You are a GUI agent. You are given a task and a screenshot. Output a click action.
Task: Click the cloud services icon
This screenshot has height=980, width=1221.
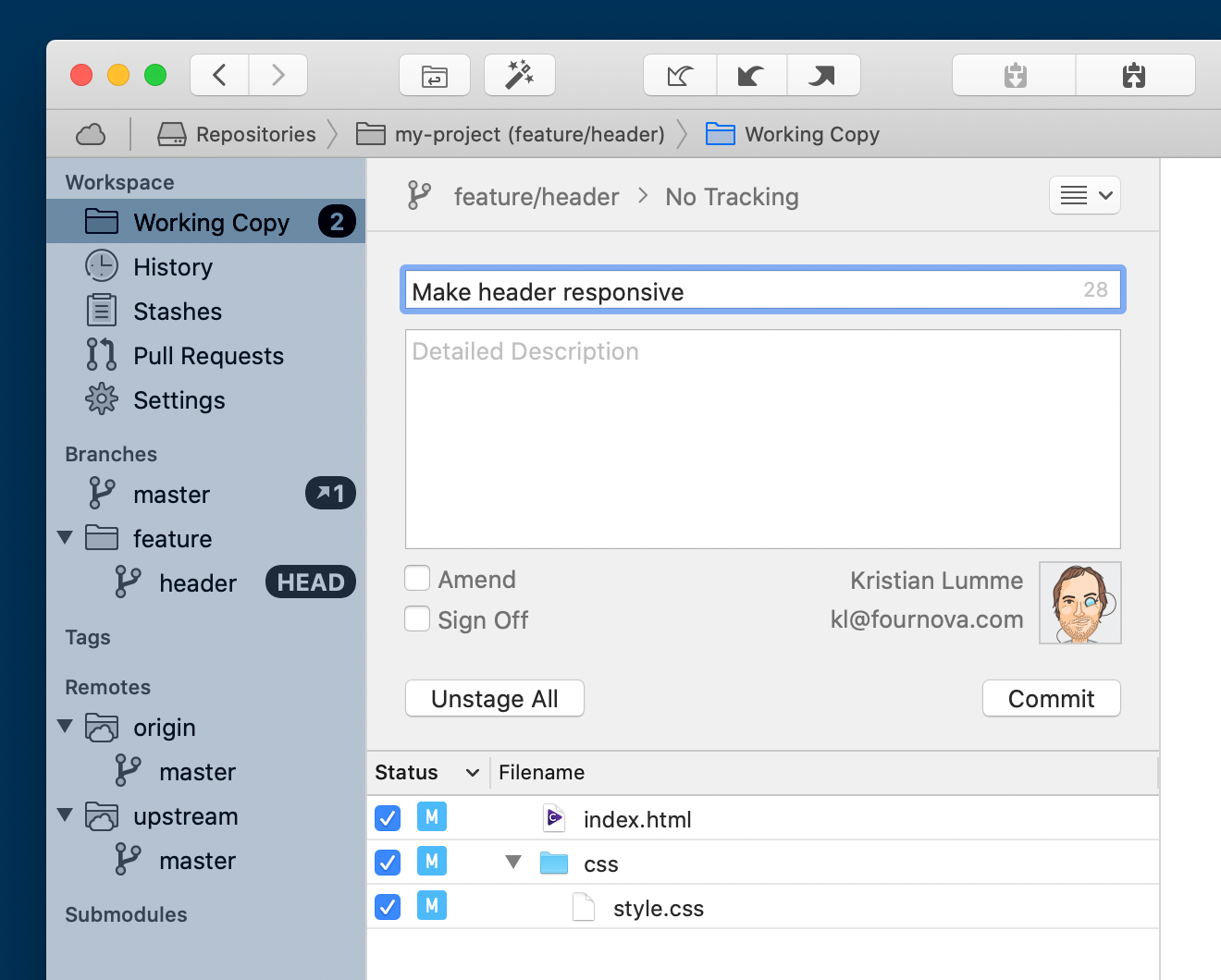tap(91, 135)
